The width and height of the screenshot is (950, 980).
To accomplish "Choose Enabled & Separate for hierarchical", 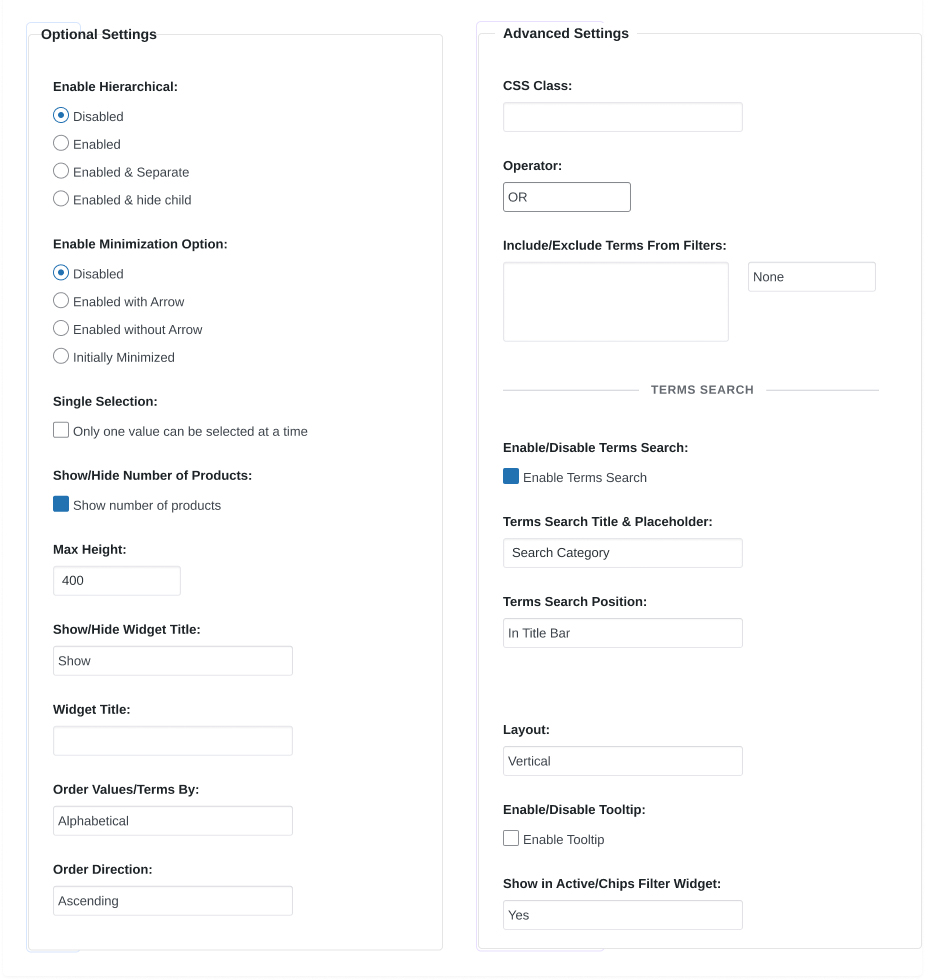I will pos(61,171).
